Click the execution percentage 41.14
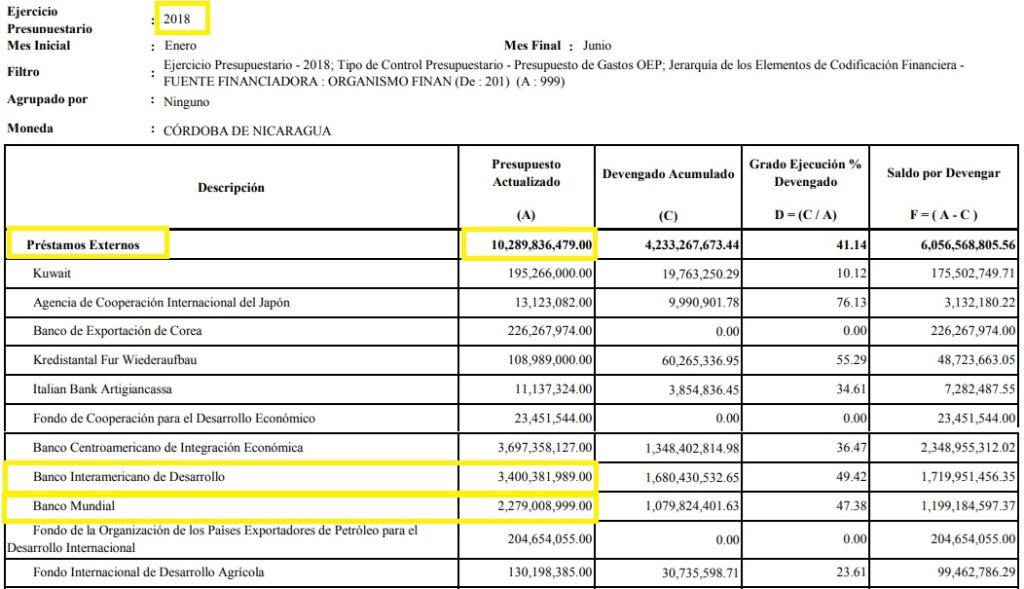This screenshot has height=589, width=1024. coord(852,245)
